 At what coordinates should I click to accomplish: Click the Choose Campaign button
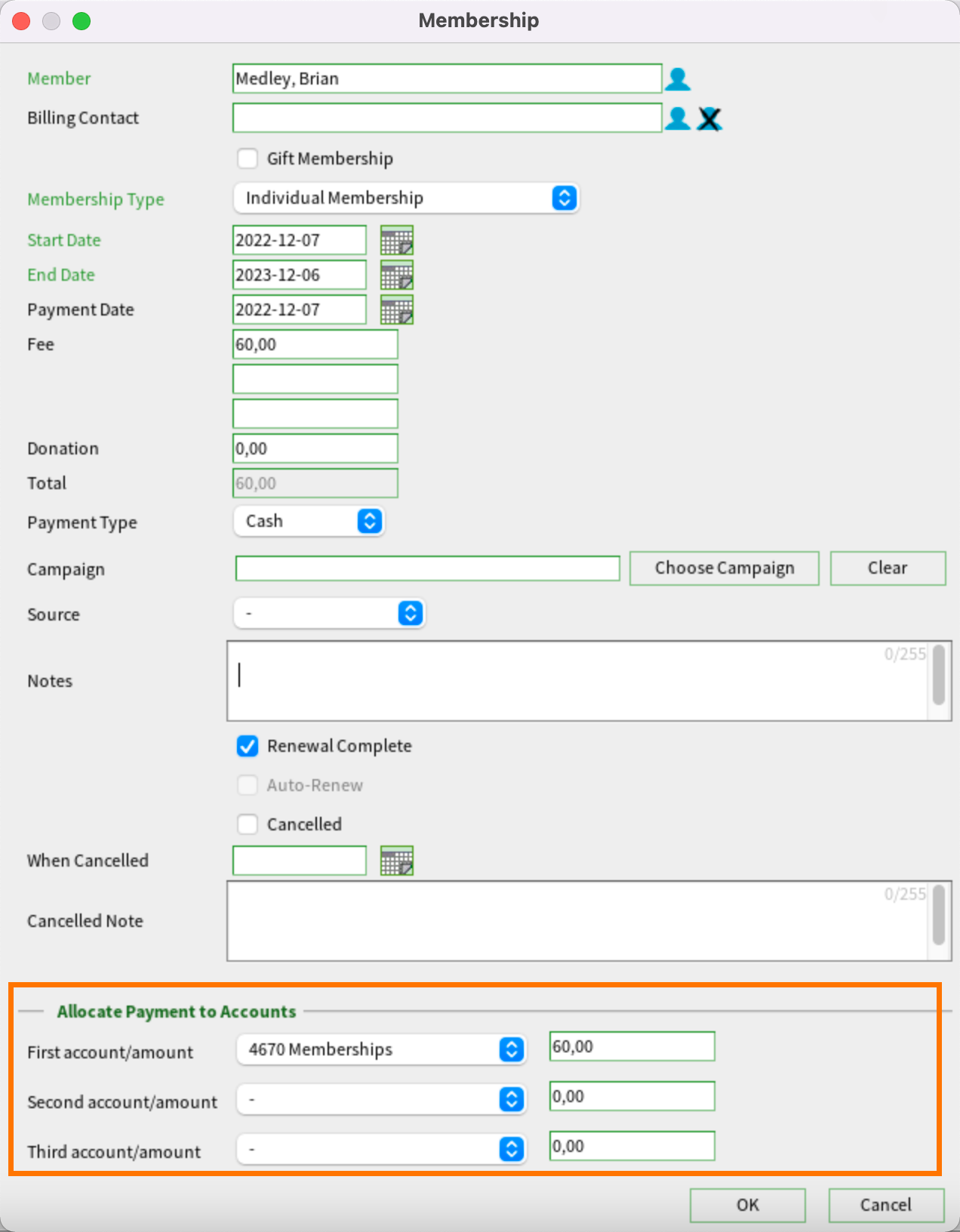(x=725, y=568)
